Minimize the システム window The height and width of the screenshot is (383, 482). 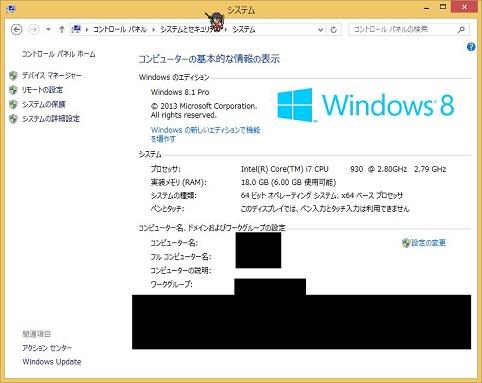[427, 8]
